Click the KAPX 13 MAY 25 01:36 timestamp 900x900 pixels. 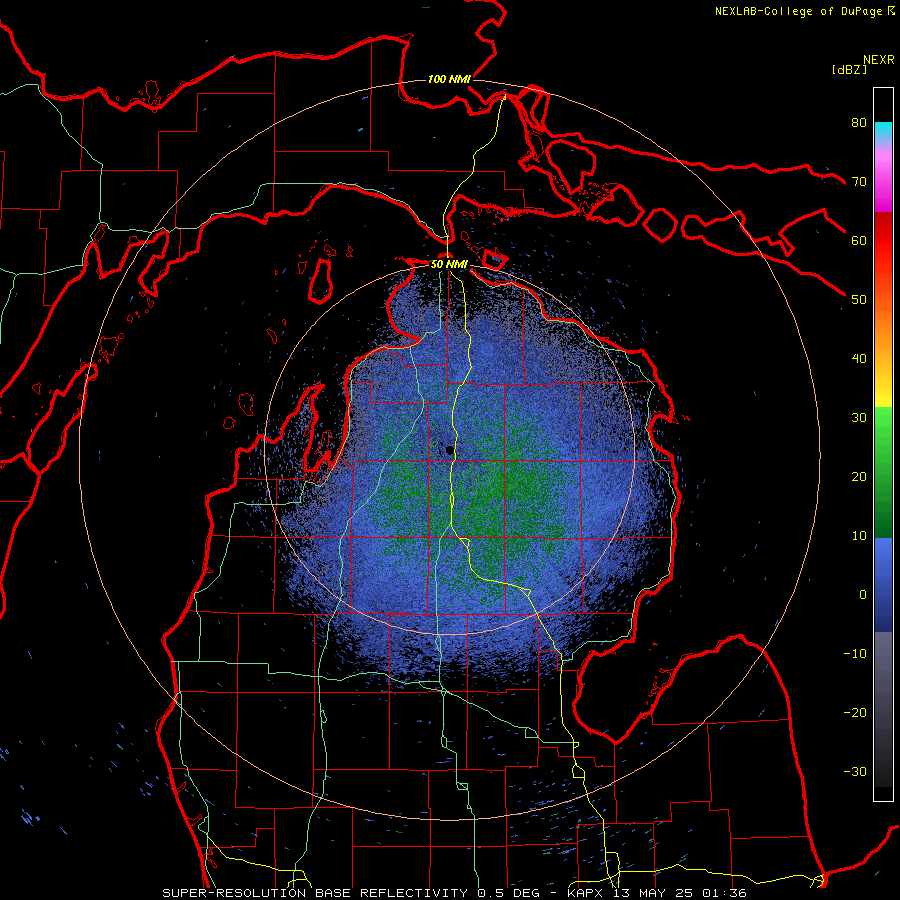[x=657, y=893]
